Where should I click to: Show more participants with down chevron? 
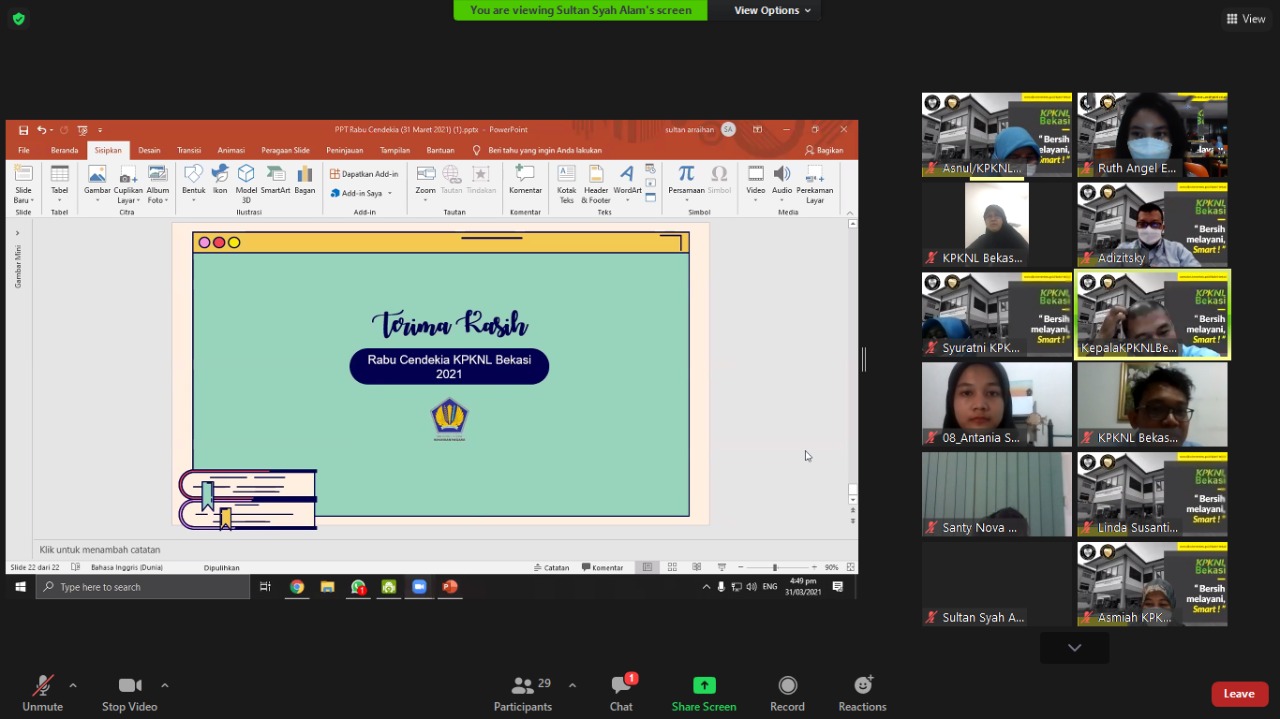pos(1074,648)
